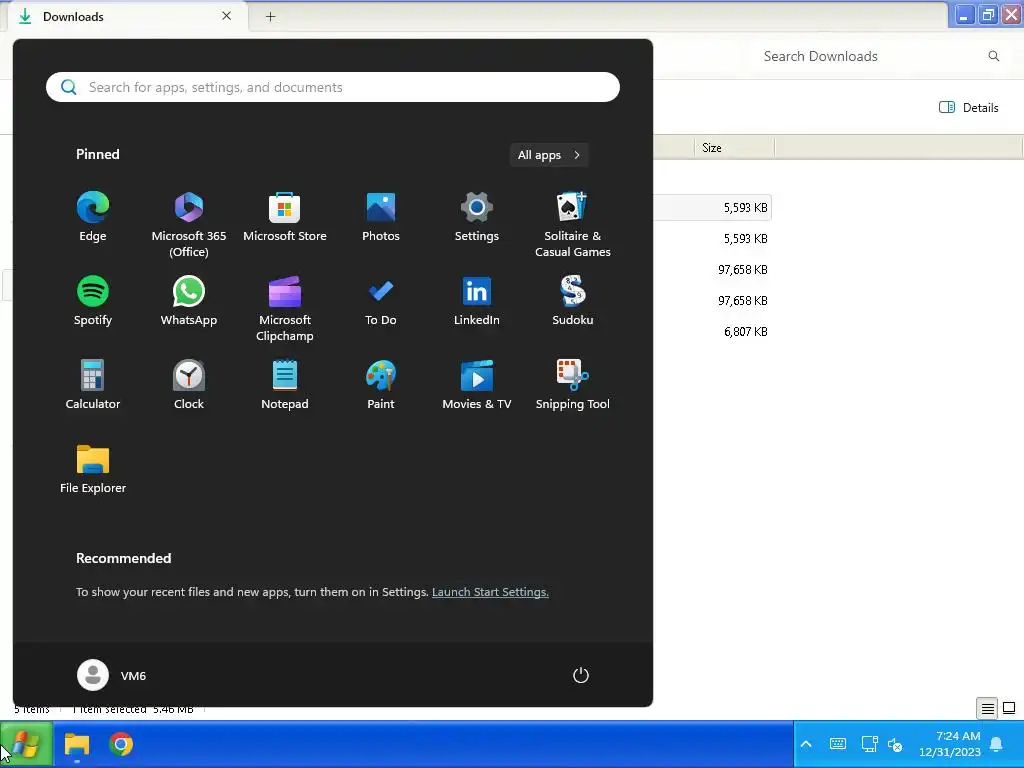Select the Downloads tab in File Explorer
This screenshot has width=1024, height=768.
(127, 16)
